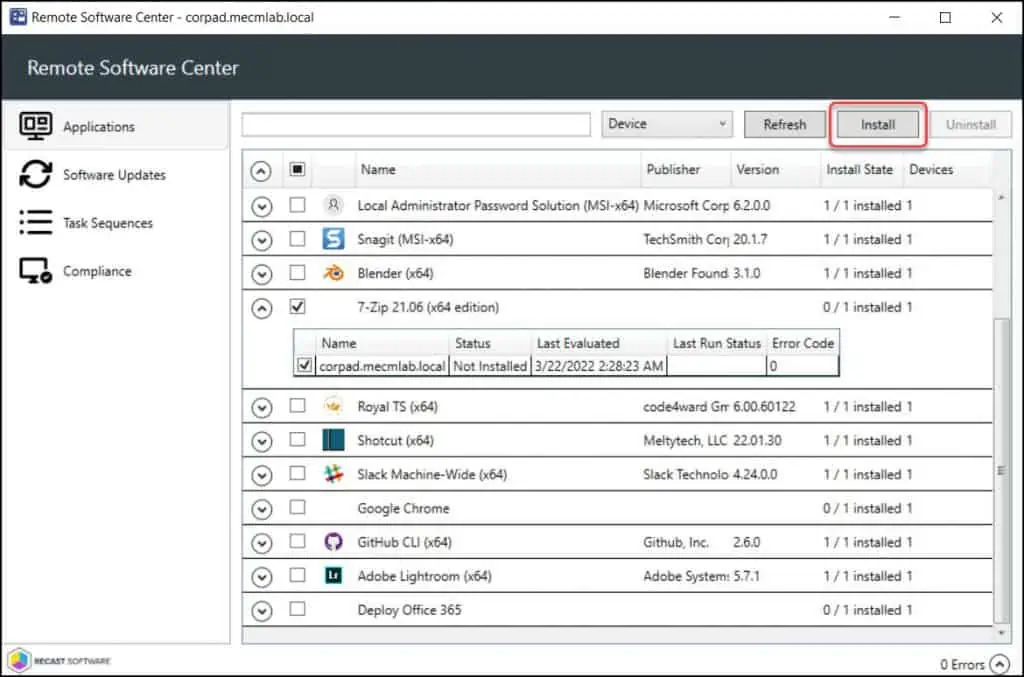Switch to Software Updates section
This screenshot has height=677, width=1024.
coord(118,174)
